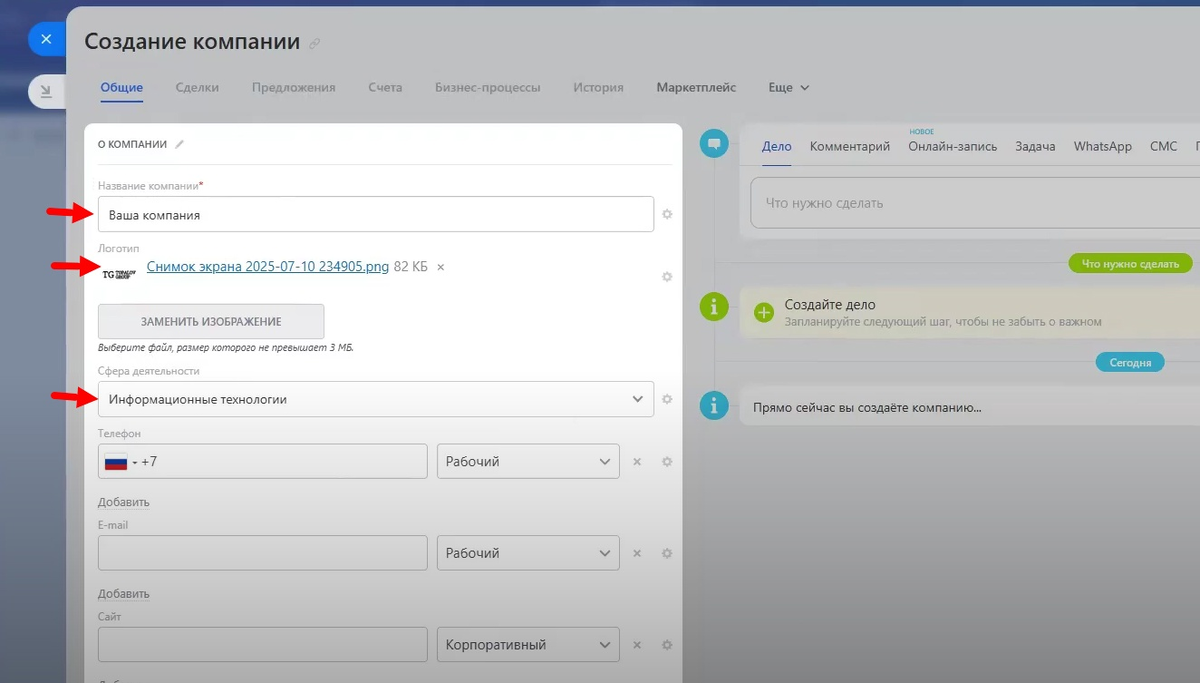Delete the uploaded logo file with the small X

[441, 267]
